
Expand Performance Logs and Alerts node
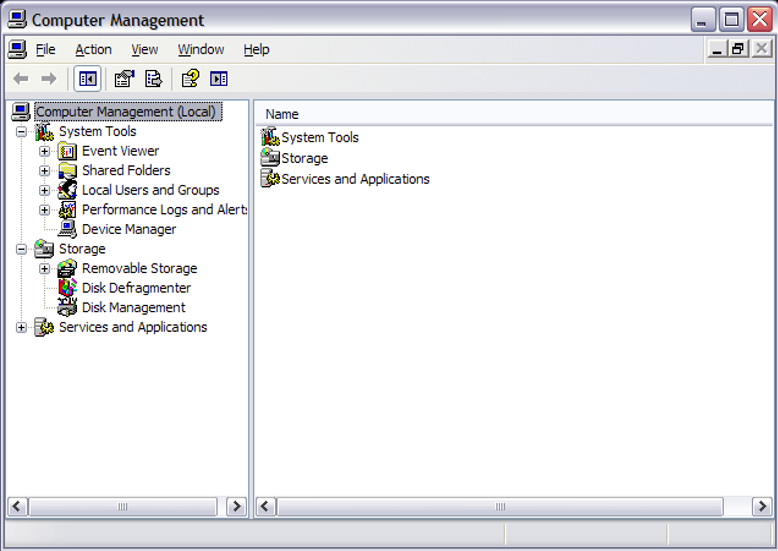point(45,210)
